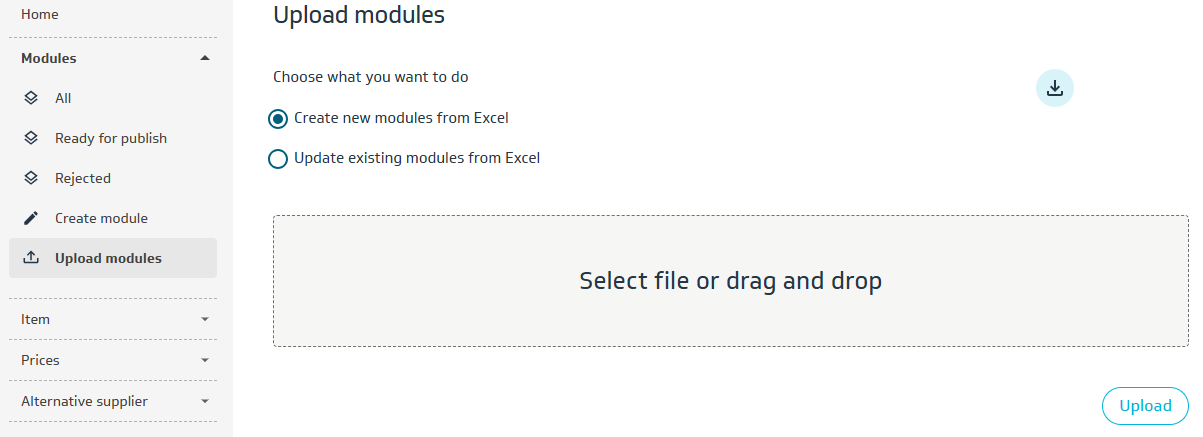Click the layers icon beside All
The image size is (1203, 437).
point(31,98)
